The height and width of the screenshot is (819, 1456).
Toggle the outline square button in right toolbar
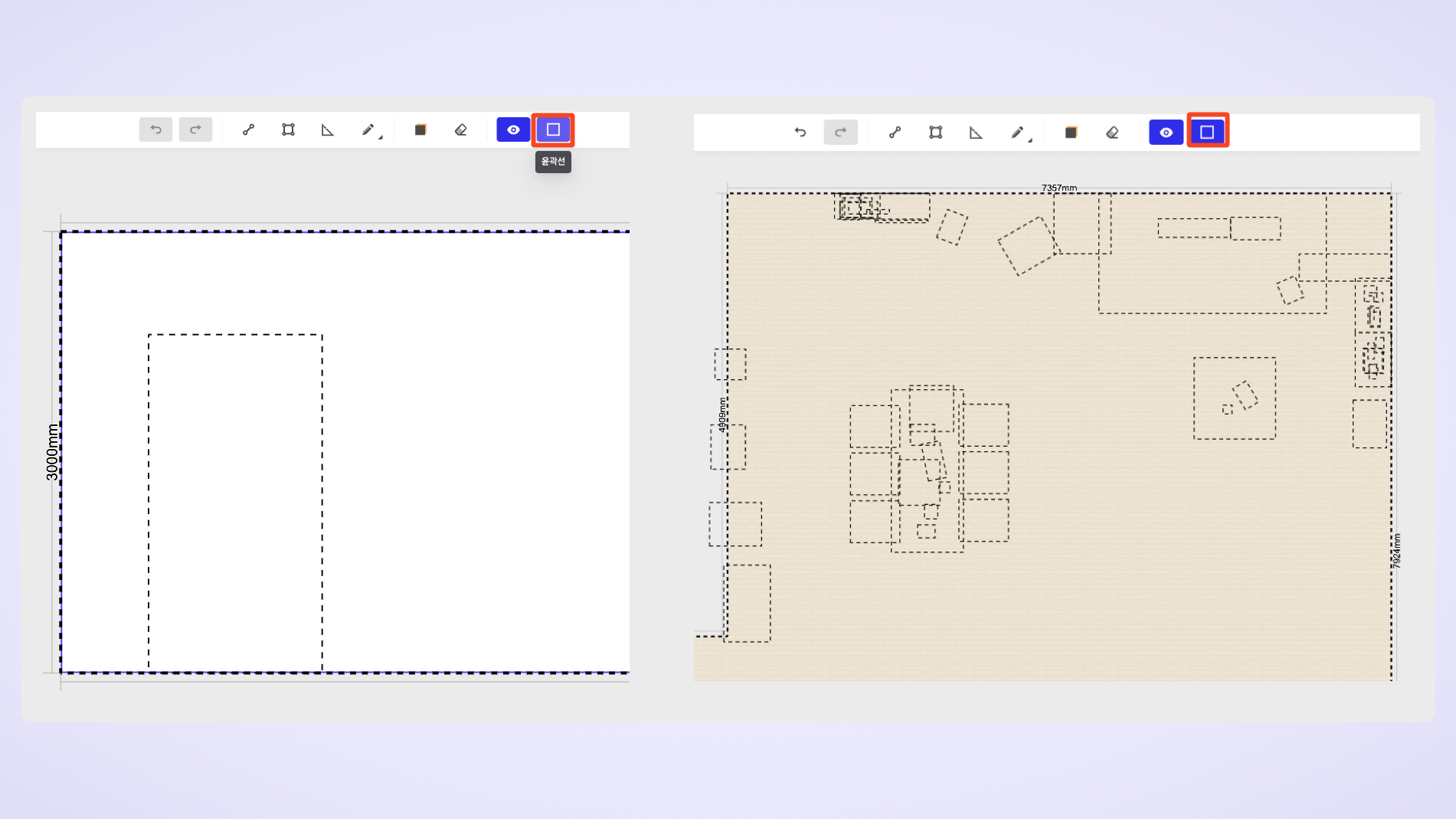[1207, 133]
